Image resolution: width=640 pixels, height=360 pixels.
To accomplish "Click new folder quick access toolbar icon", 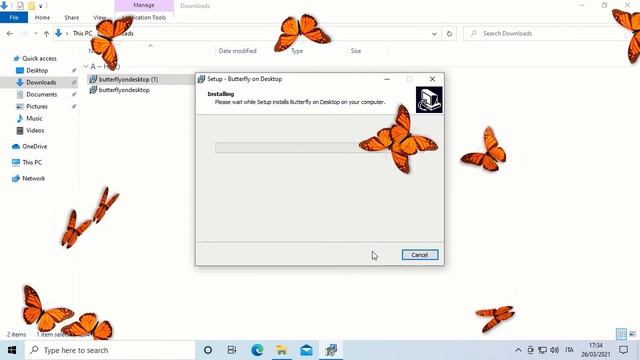I will tap(31, 6).
